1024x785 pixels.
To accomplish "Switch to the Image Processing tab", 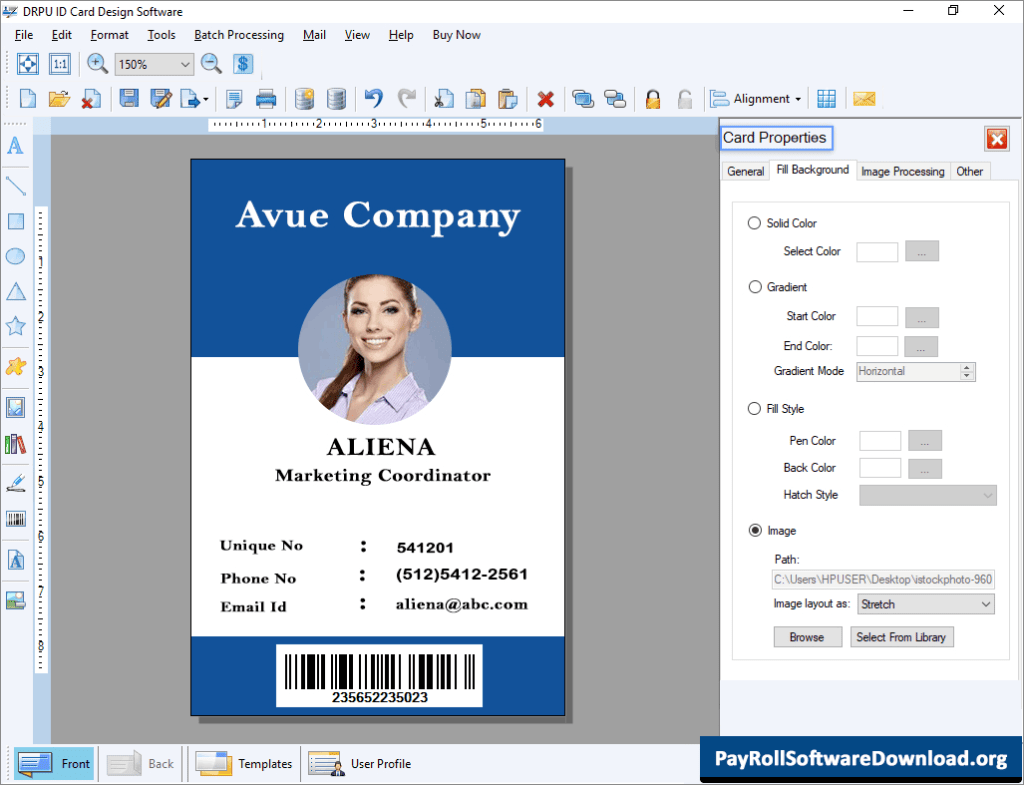I will coord(902,171).
